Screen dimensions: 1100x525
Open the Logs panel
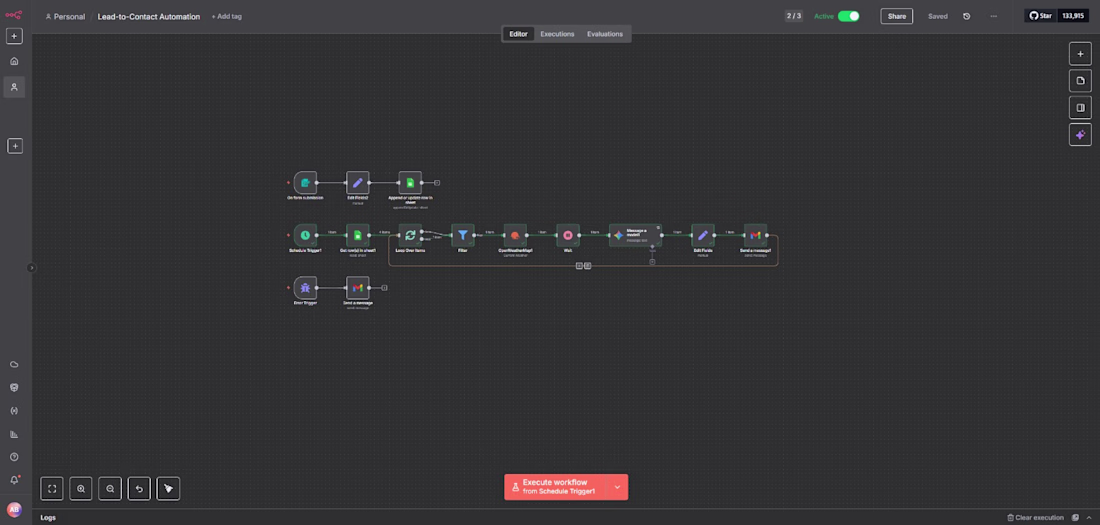click(48, 517)
